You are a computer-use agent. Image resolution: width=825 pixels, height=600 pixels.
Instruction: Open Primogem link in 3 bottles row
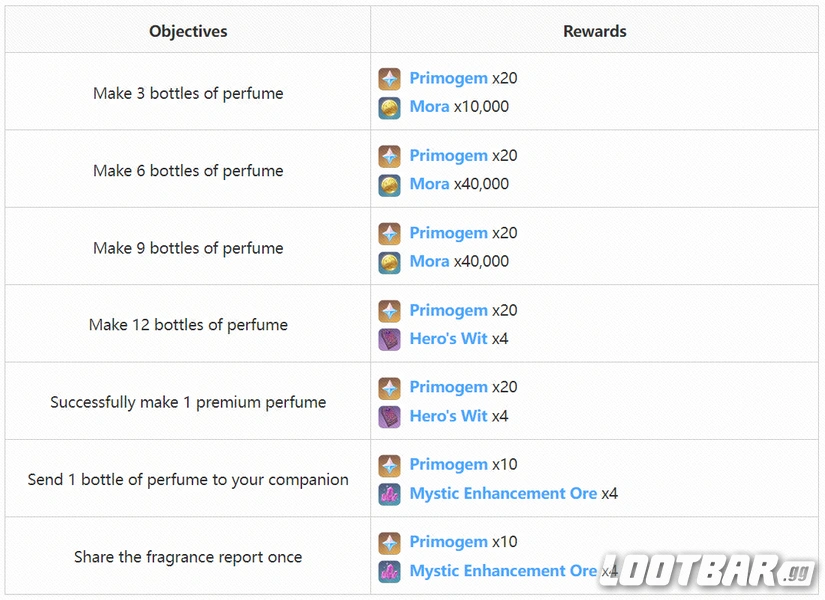448,78
